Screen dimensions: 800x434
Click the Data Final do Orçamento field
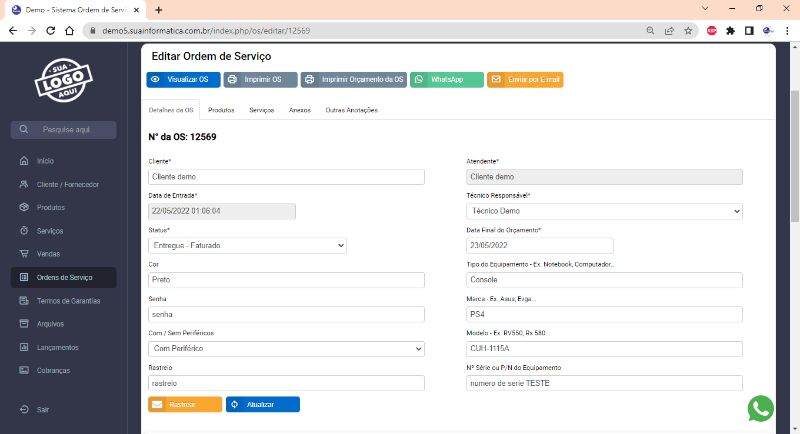[540, 245]
